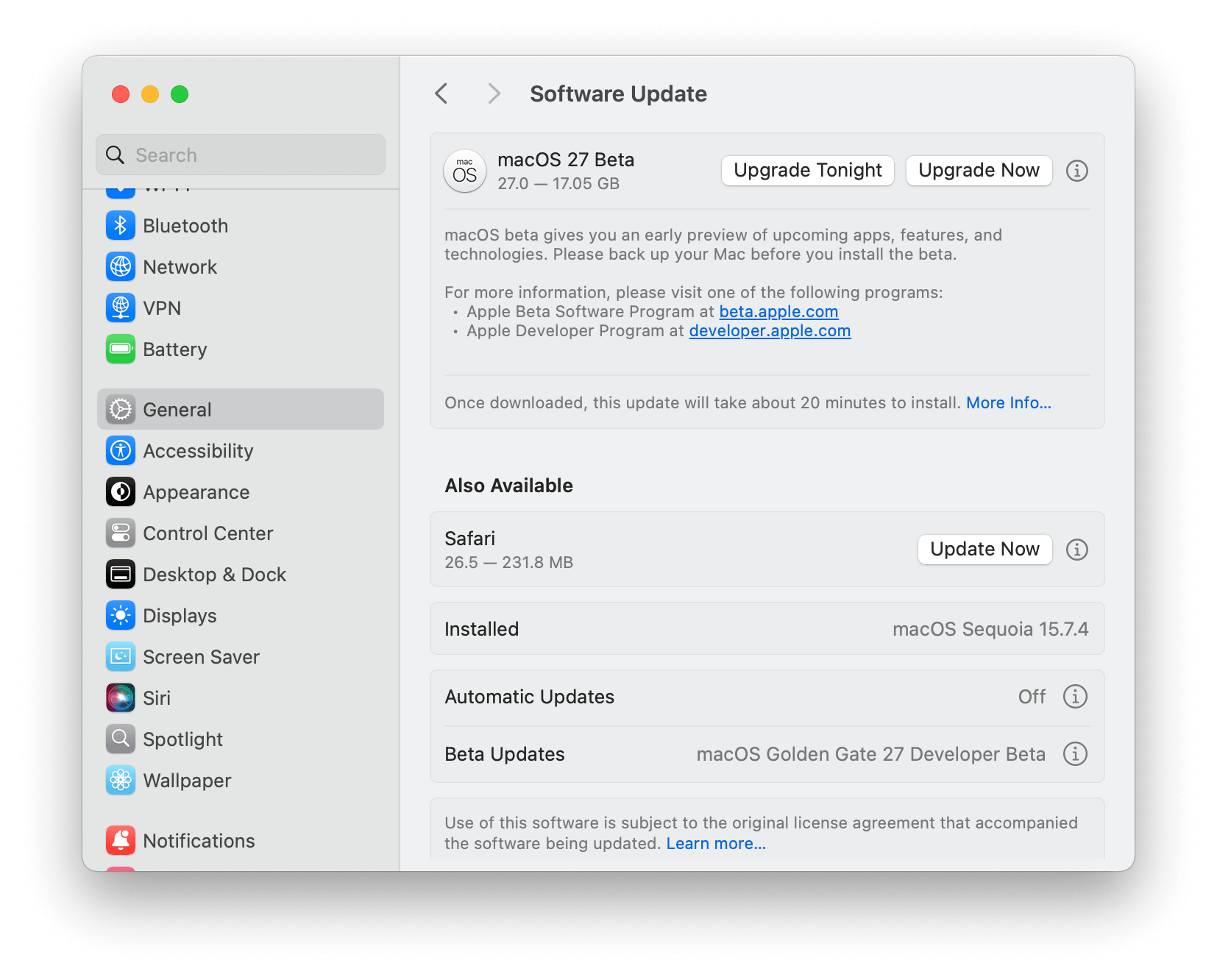The width and height of the screenshot is (1217, 980).
Task: Click the Notifications bell icon
Action: click(x=121, y=840)
